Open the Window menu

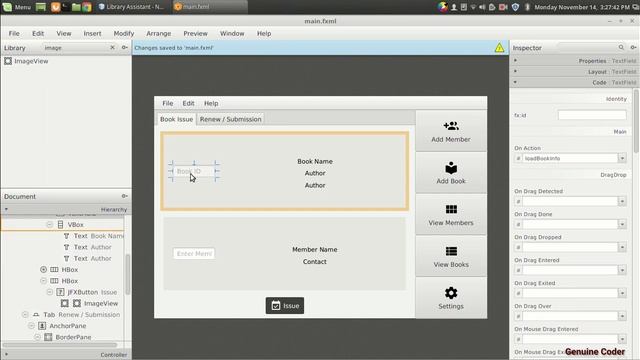[232, 33]
